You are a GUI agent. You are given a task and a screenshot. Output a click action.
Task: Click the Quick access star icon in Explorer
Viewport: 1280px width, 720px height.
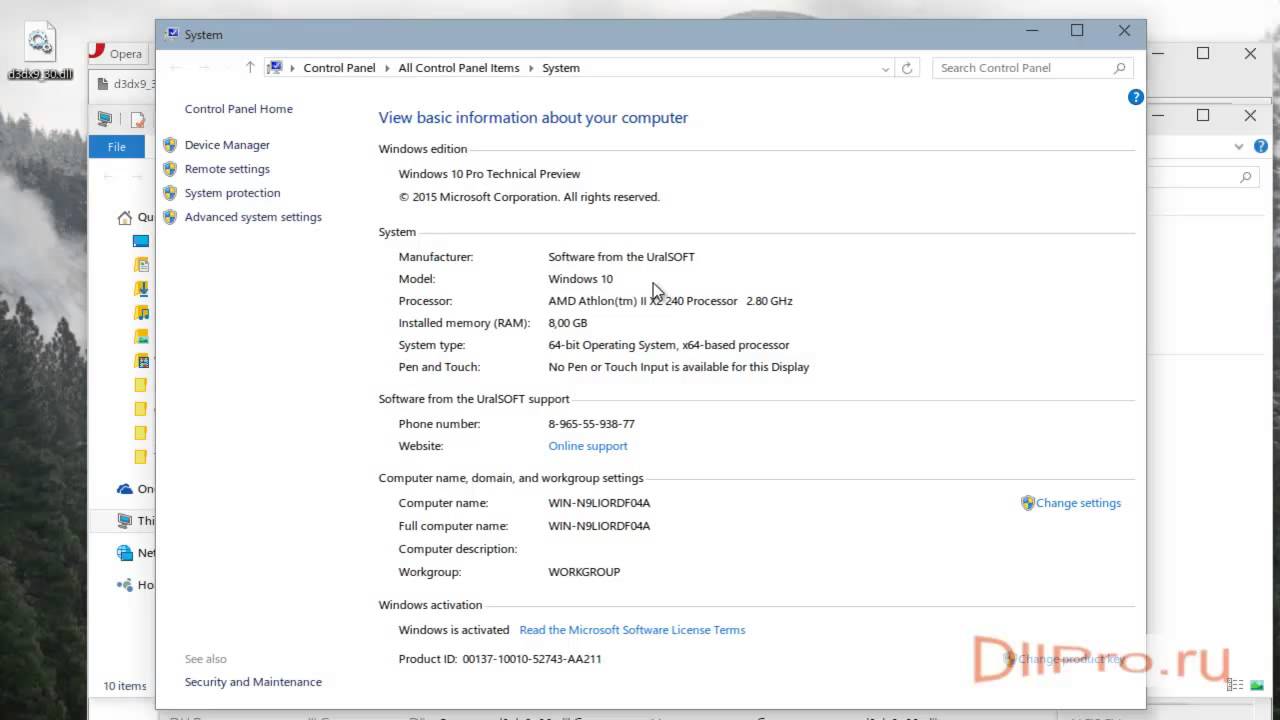[125, 217]
